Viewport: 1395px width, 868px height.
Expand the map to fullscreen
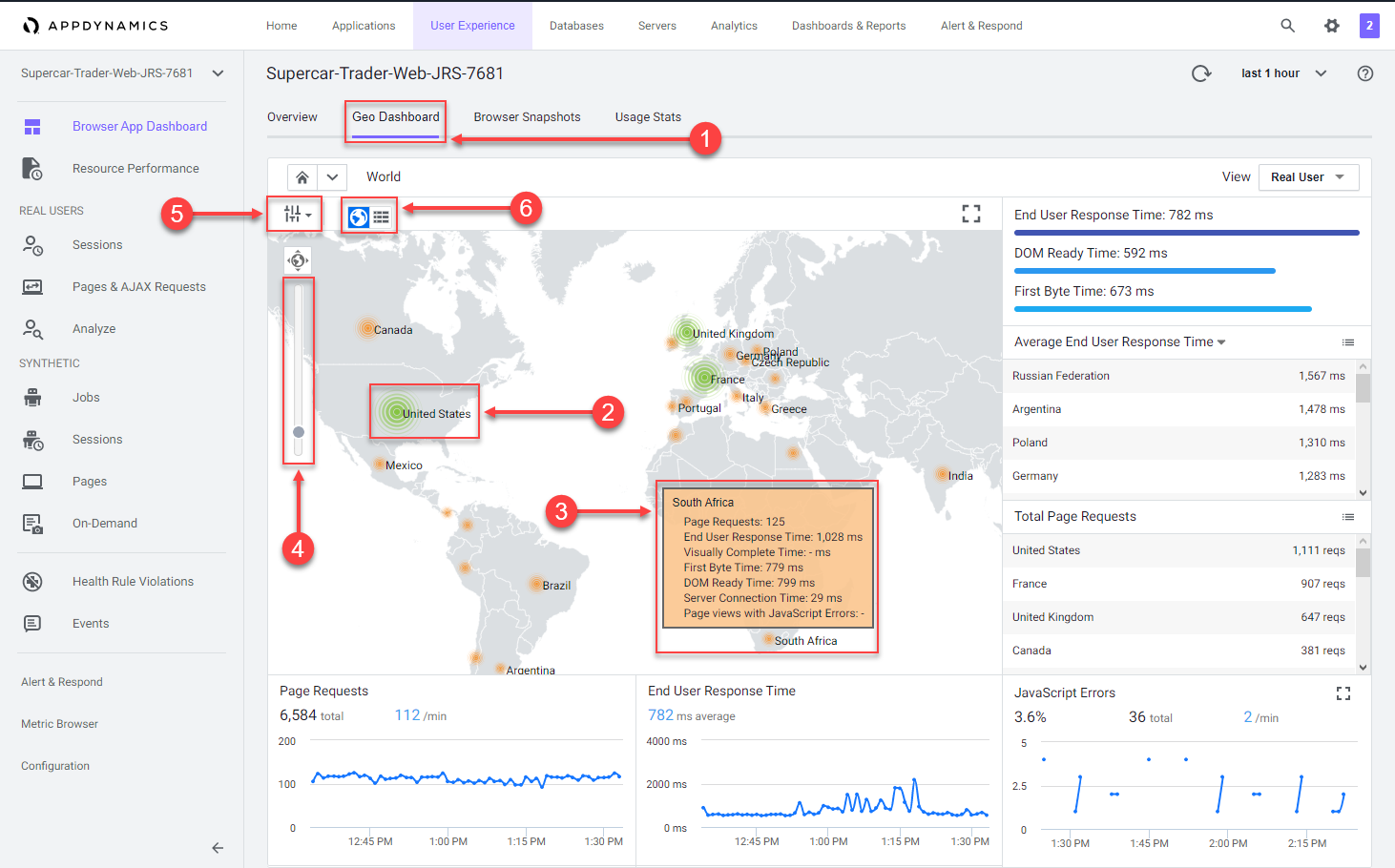pyautogui.click(x=971, y=214)
